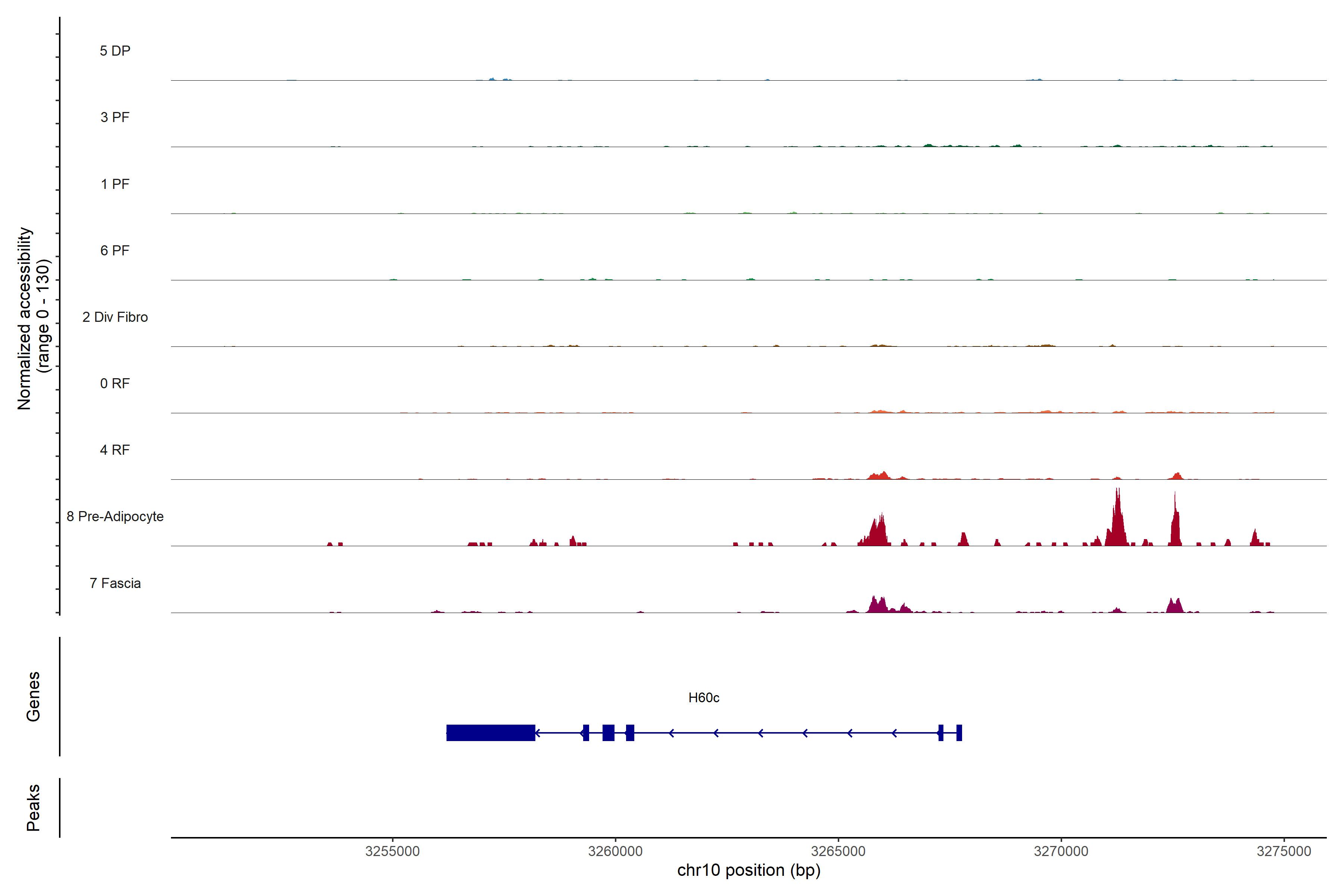Click the 3265000 axis tick label

coord(838,851)
